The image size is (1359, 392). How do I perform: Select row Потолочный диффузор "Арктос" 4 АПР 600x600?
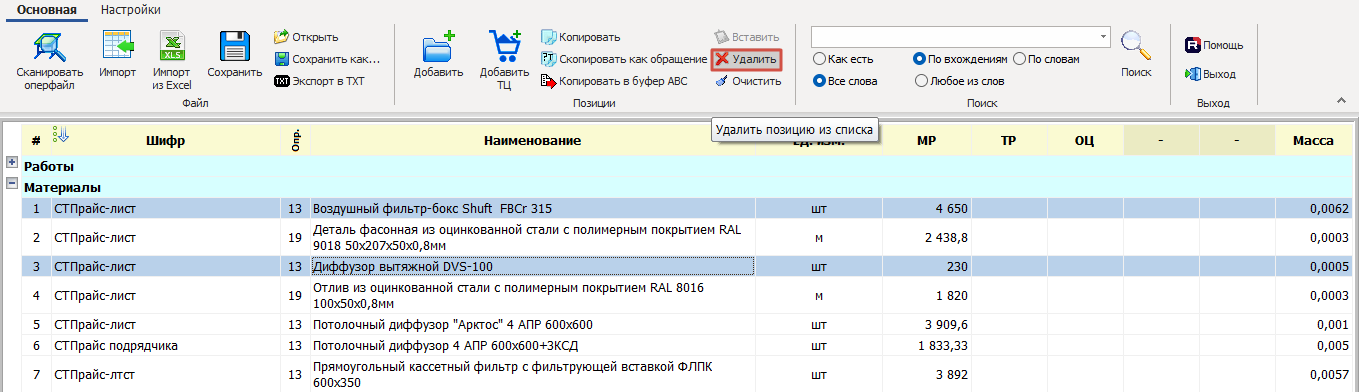pos(688,325)
